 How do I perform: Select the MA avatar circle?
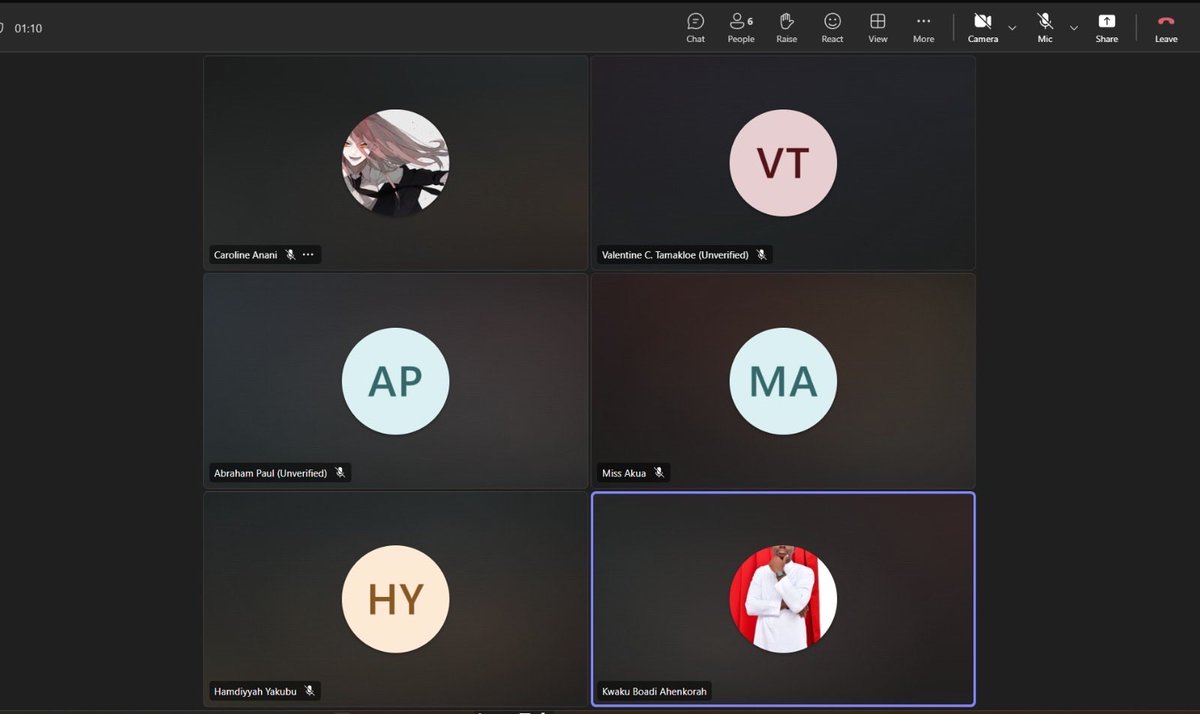783,381
